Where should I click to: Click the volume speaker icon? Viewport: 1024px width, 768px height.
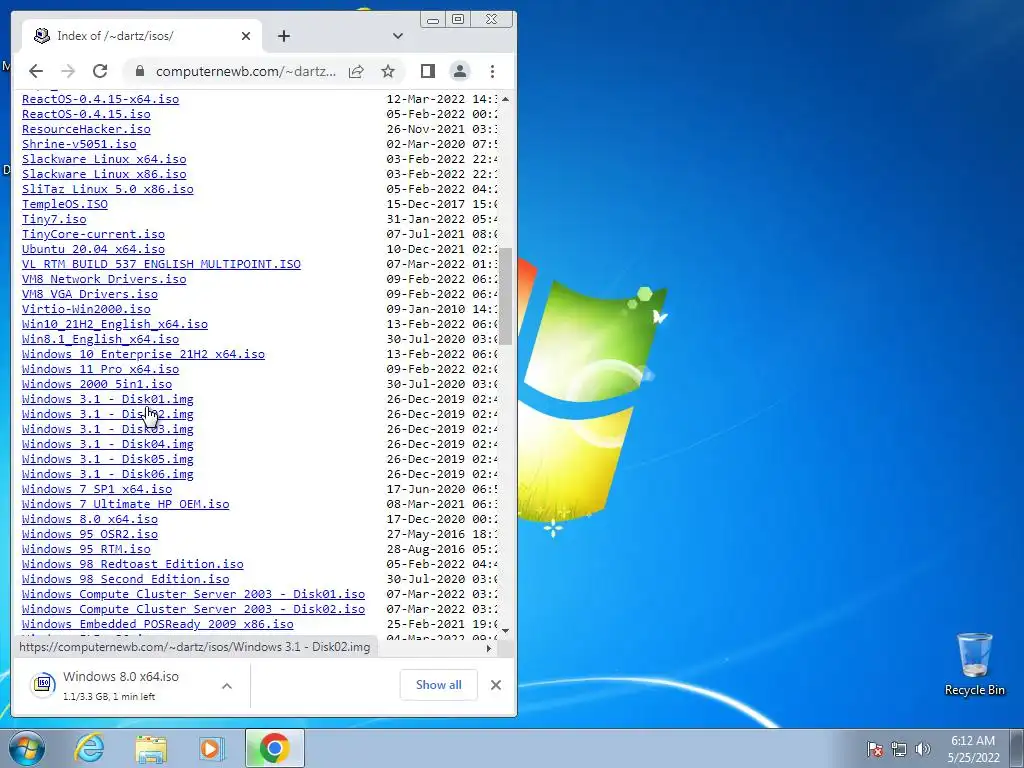coord(923,749)
